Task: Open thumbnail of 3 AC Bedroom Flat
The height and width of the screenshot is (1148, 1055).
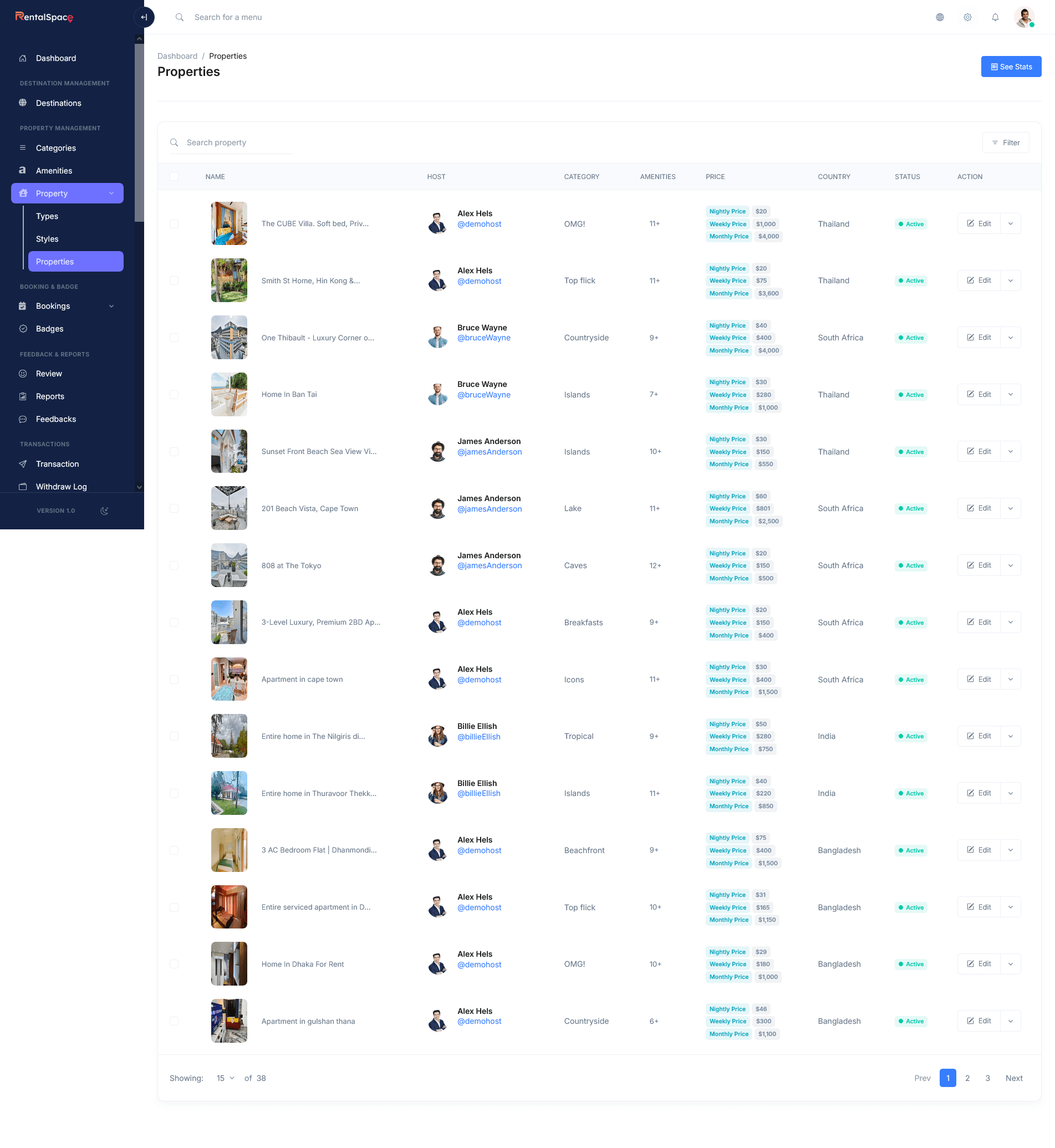Action: tap(229, 850)
